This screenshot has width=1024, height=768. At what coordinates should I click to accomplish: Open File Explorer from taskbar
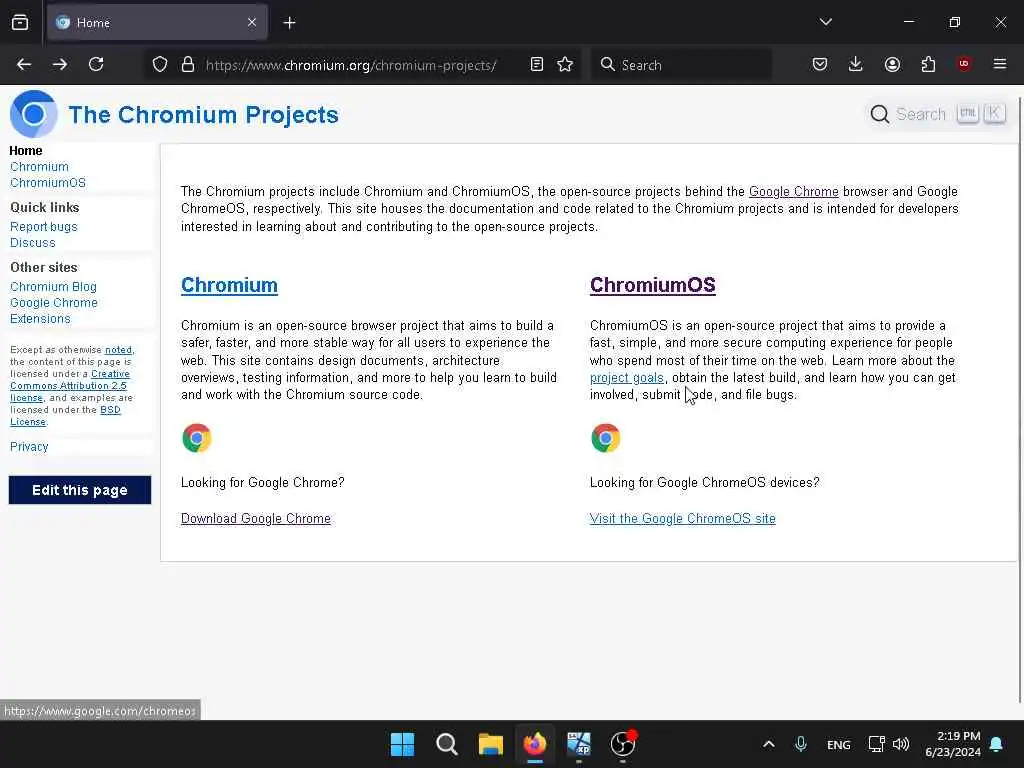(490, 744)
